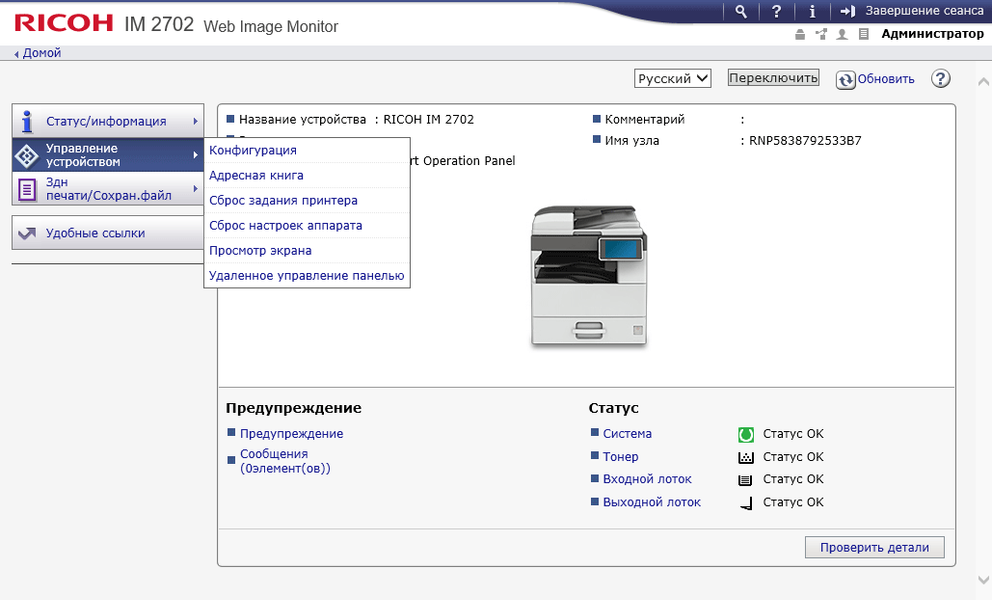The width and height of the screenshot is (992, 600).
Task: Expand Статус/информация submenu arrow
Action: 195,121
